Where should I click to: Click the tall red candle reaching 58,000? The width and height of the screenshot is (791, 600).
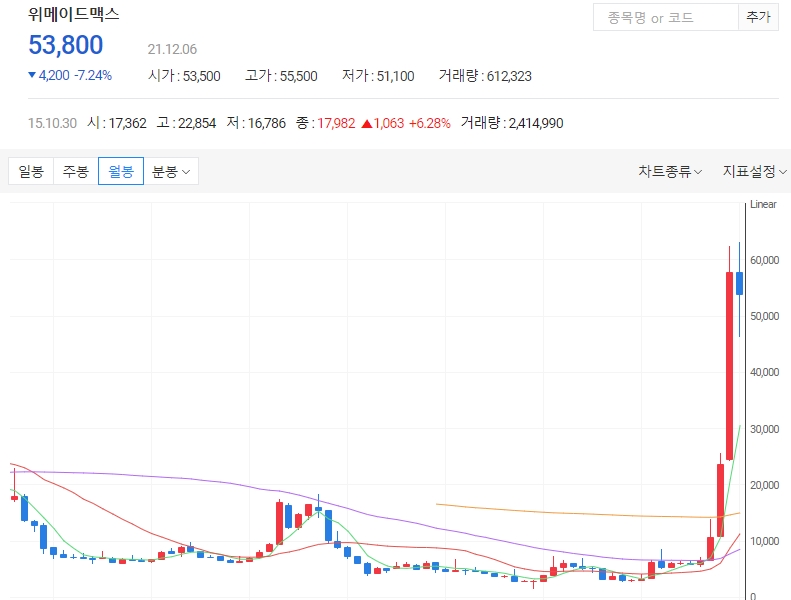point(729,366)
